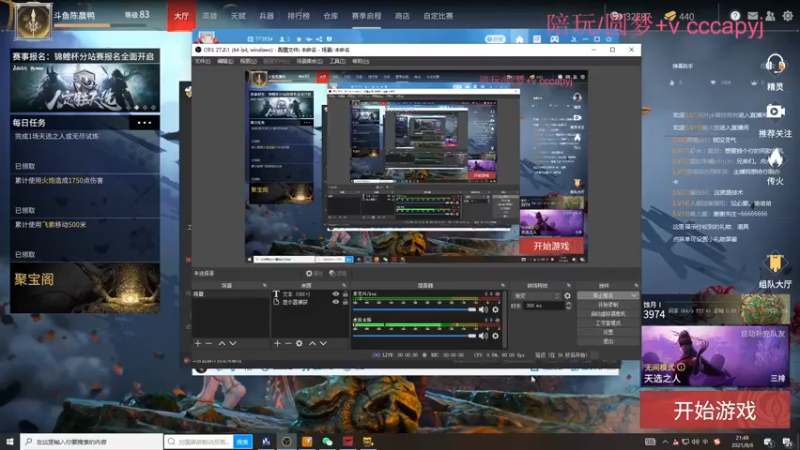Move source up arrow in OBS sources panel
Image resolution: width=800 pixels, height=450 pixels.
312,343
